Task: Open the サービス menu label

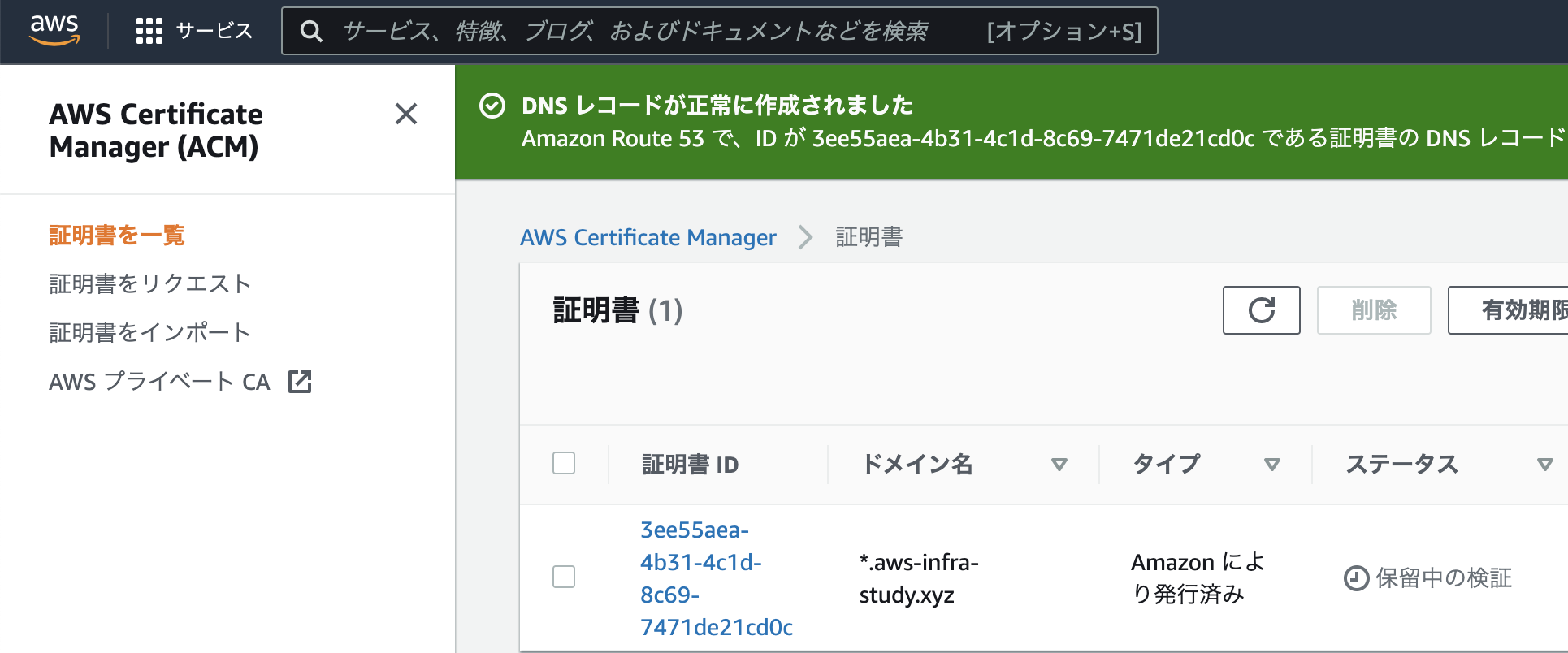Action: coord(214,31)
